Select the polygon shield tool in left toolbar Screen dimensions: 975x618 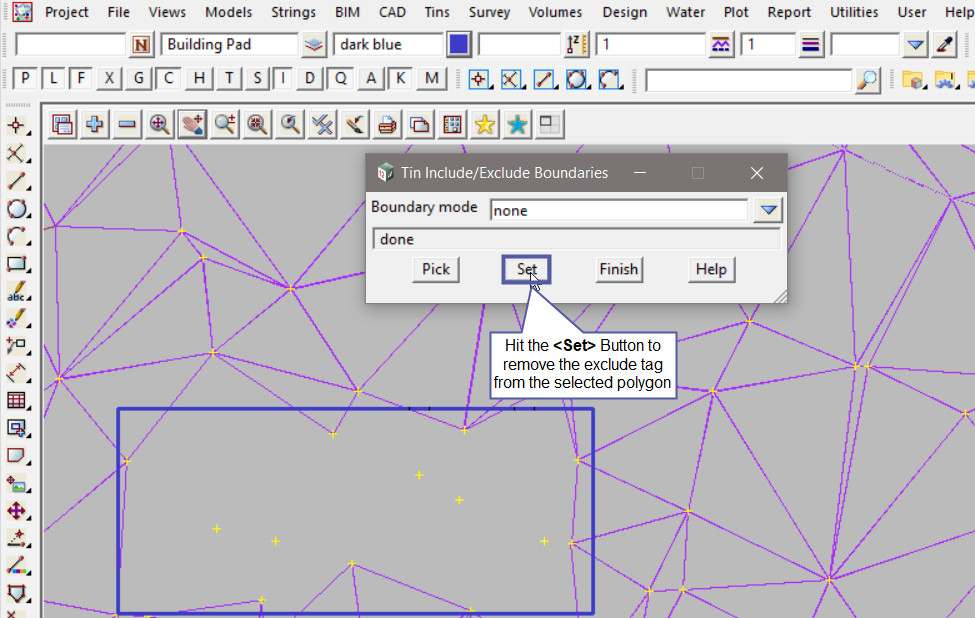click(x=17, y=593)
